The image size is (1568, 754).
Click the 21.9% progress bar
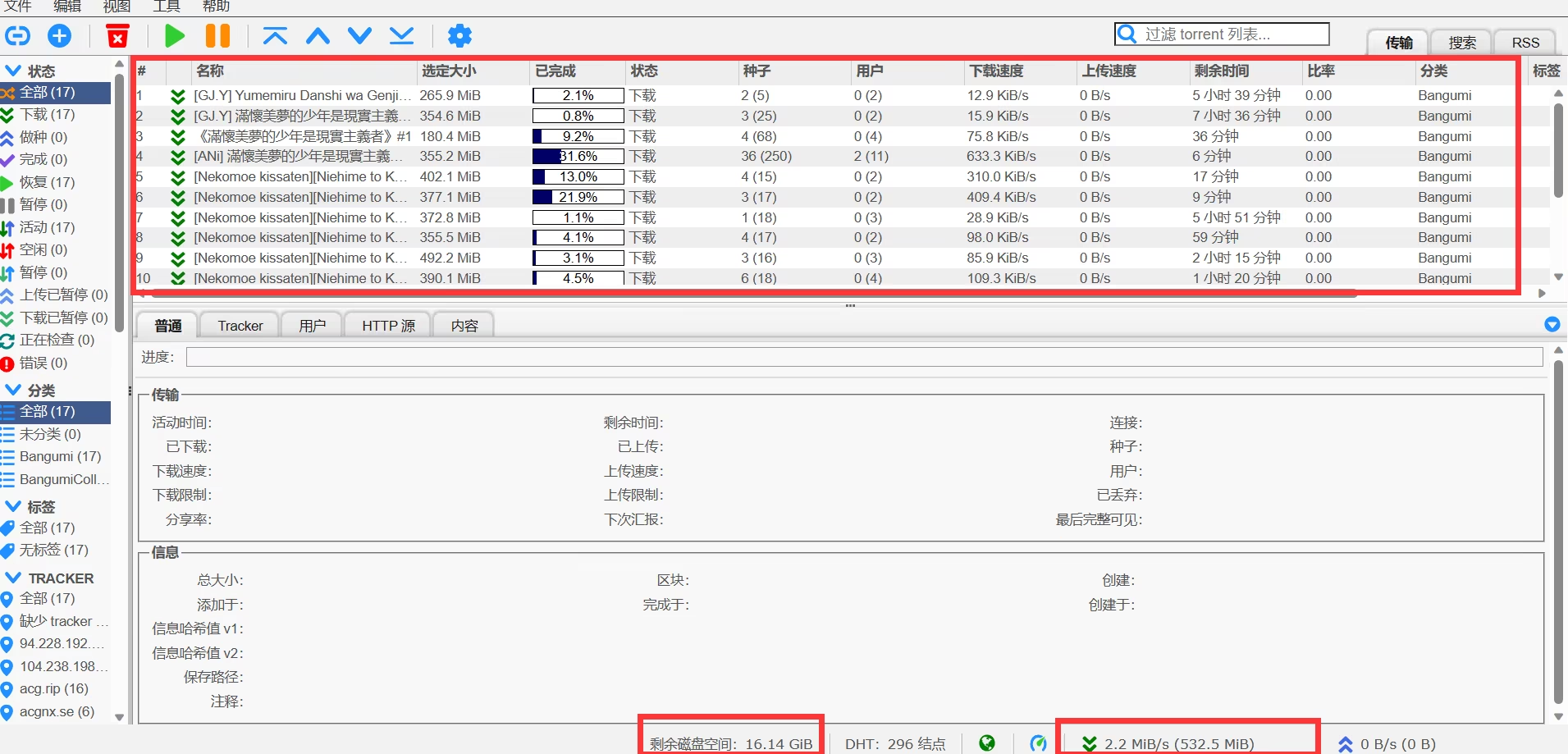click(x=578, y=197)
